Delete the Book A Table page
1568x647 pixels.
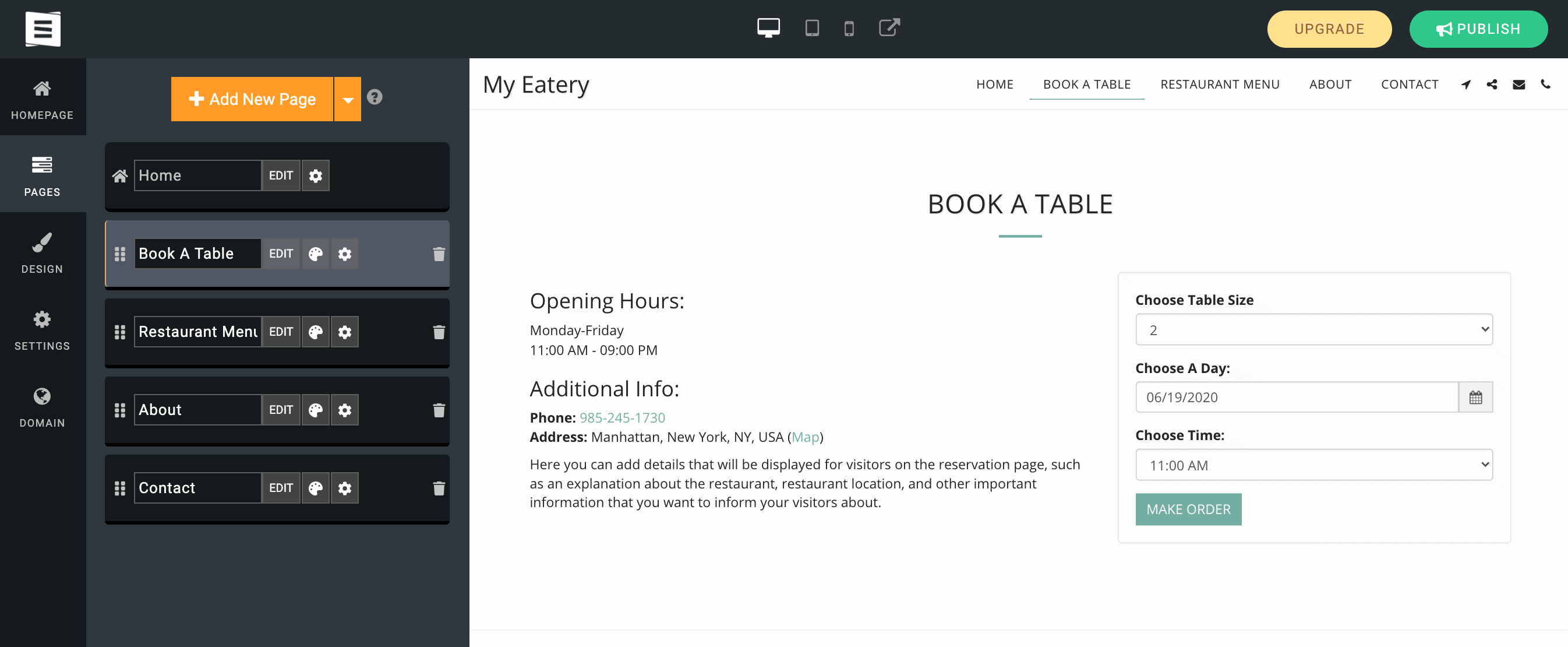pyautogui.click(x=438, y=254)
